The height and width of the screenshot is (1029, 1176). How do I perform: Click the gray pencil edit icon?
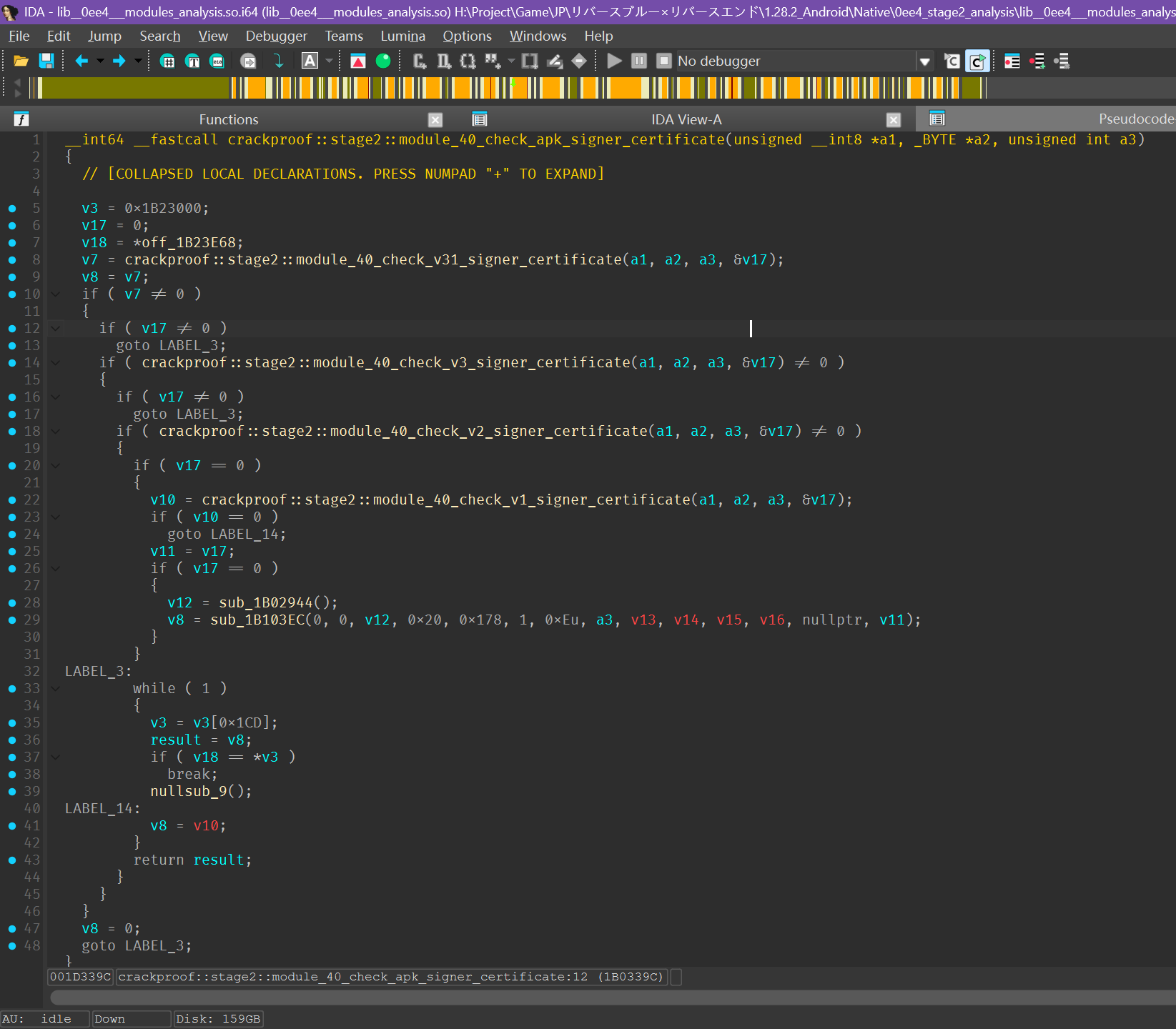pos(555,61)
